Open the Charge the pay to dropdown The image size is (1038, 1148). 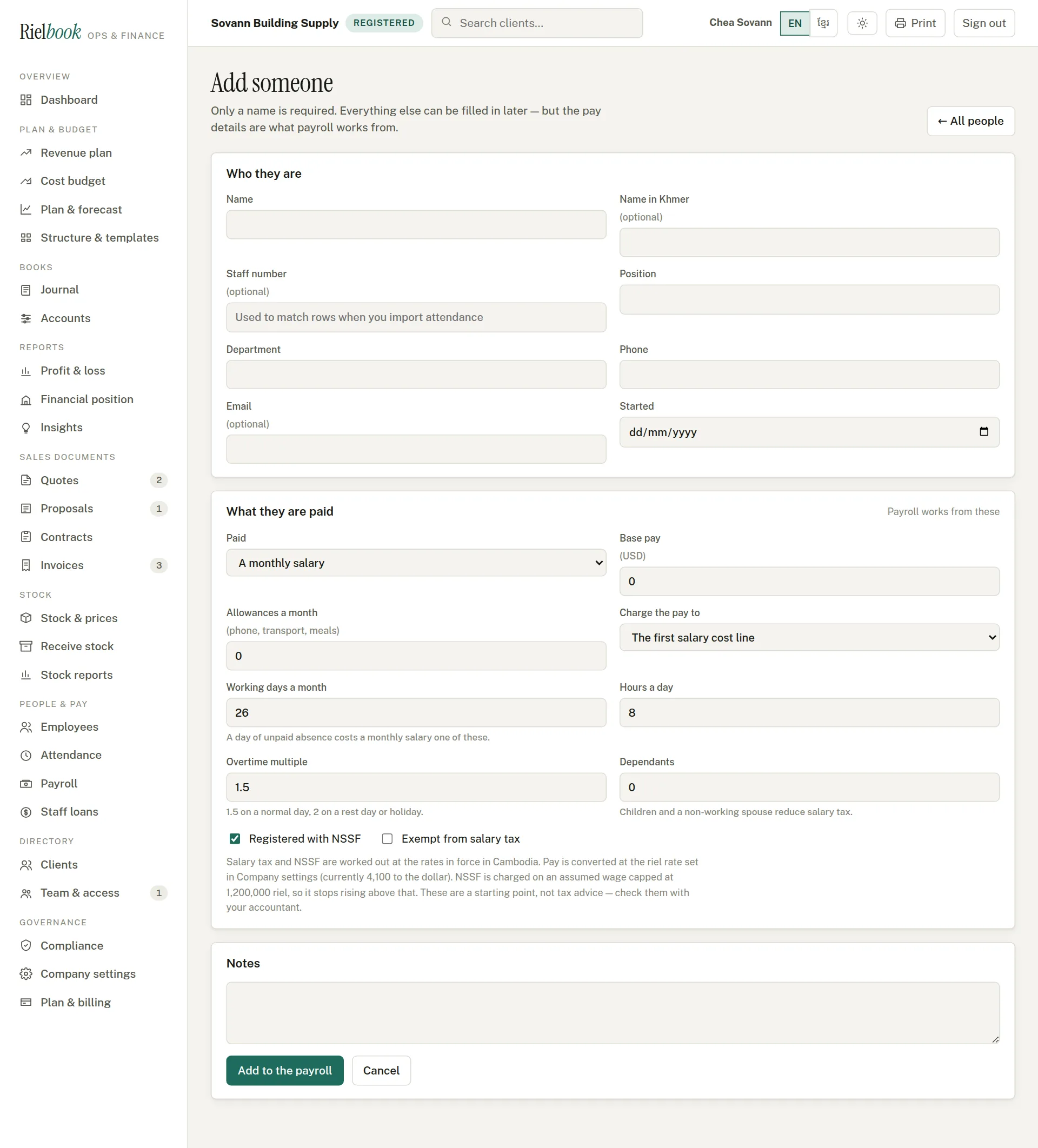[809, 637]
